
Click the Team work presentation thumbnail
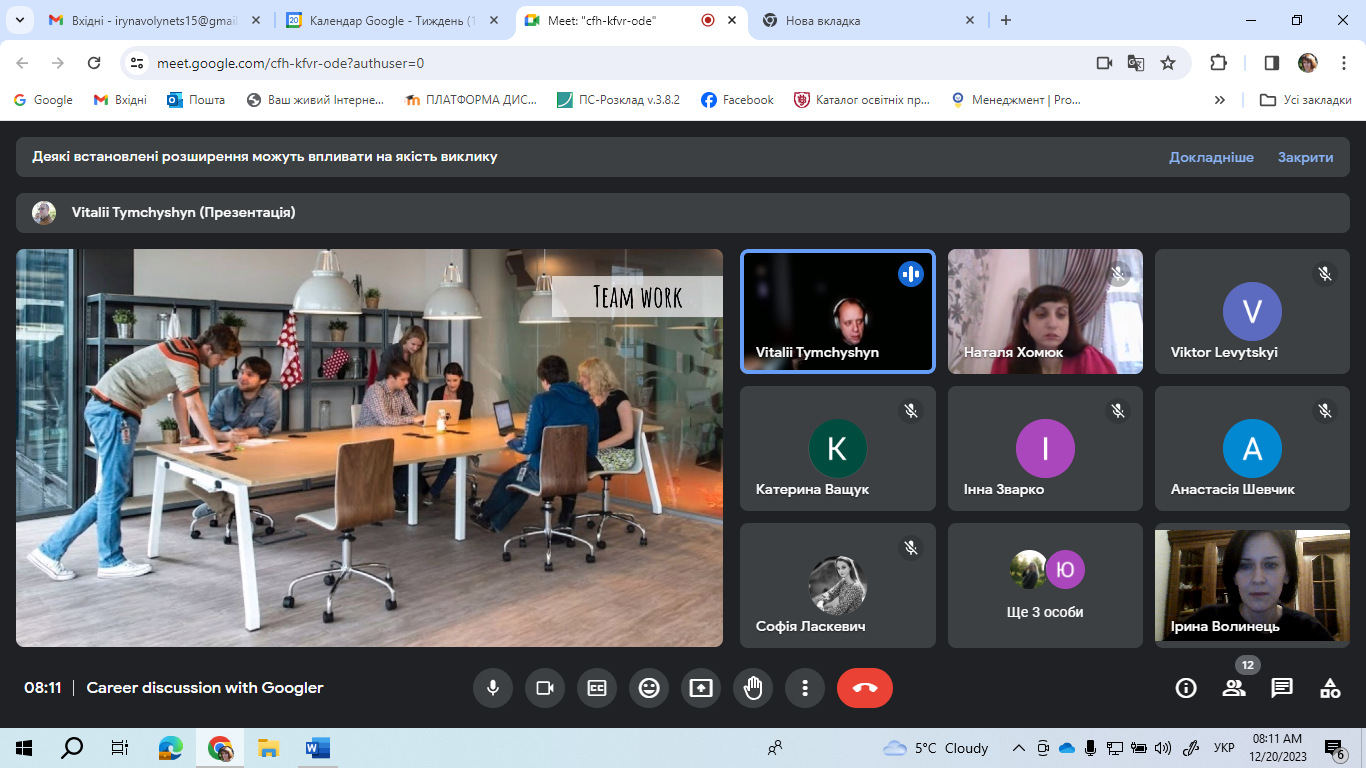point(369,447)
